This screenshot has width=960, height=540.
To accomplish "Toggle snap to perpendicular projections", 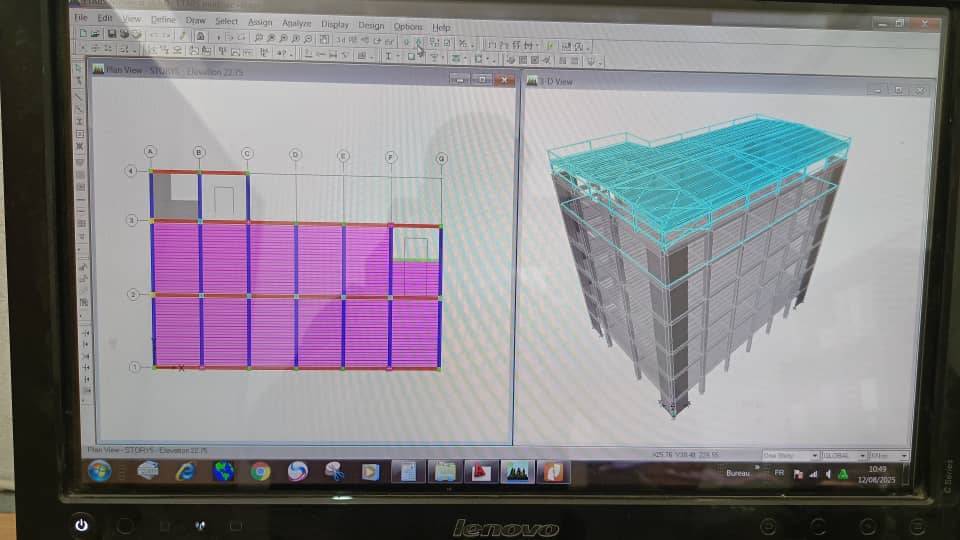I will 86,367.
